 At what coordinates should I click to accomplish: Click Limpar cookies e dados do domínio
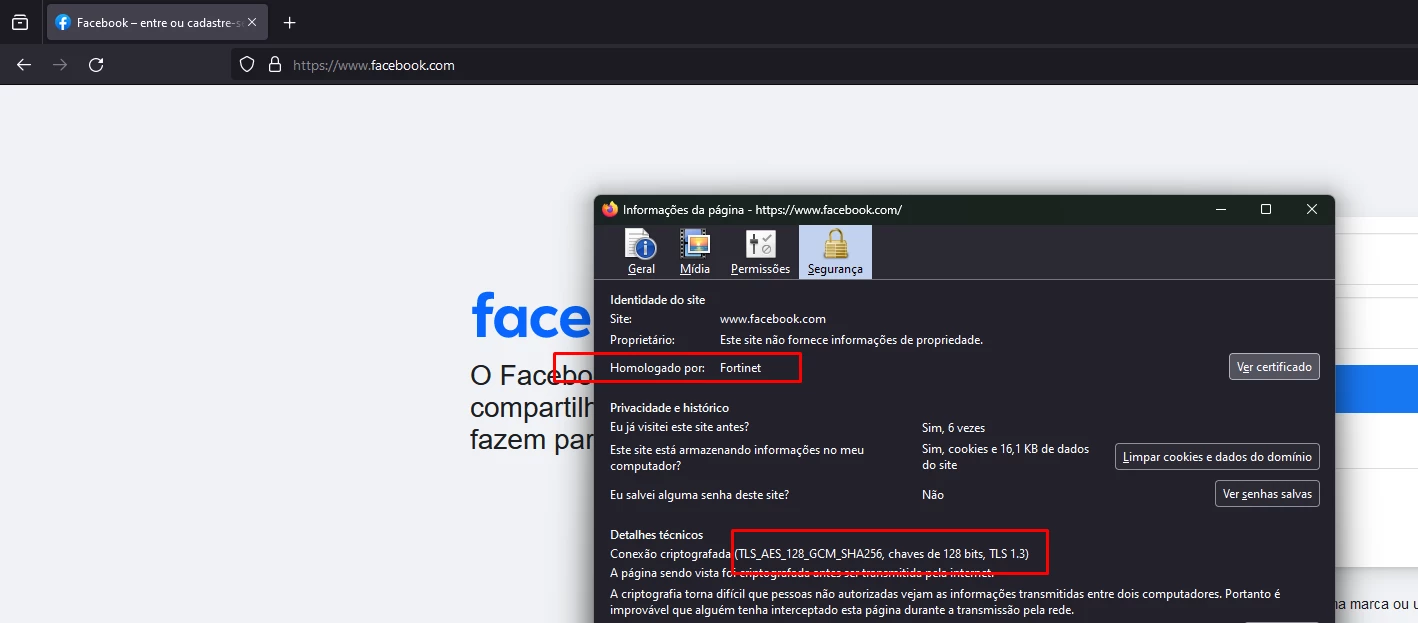pyautogui.click(x=1217, y=457)
